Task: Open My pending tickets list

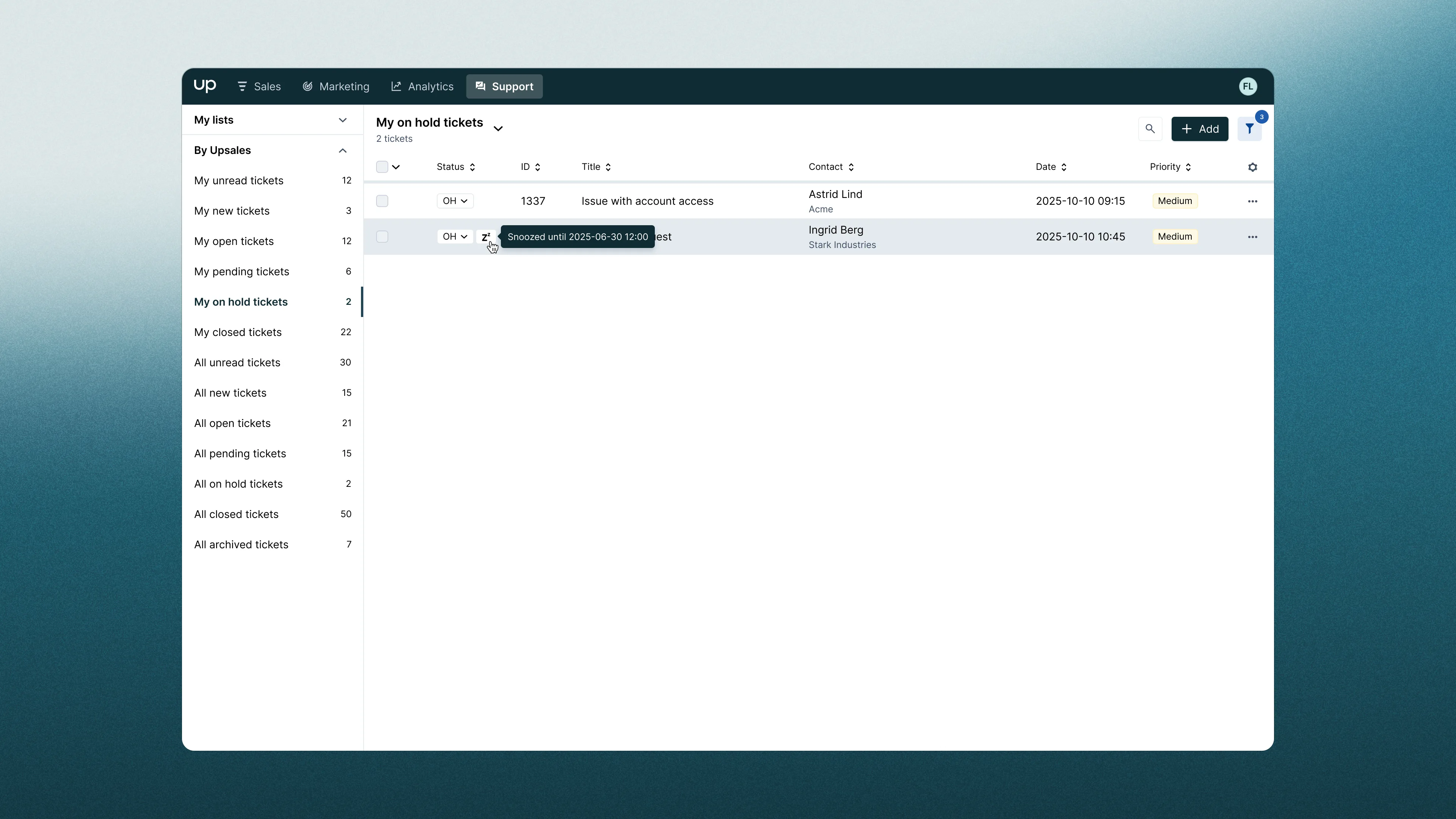Action: 272,271
